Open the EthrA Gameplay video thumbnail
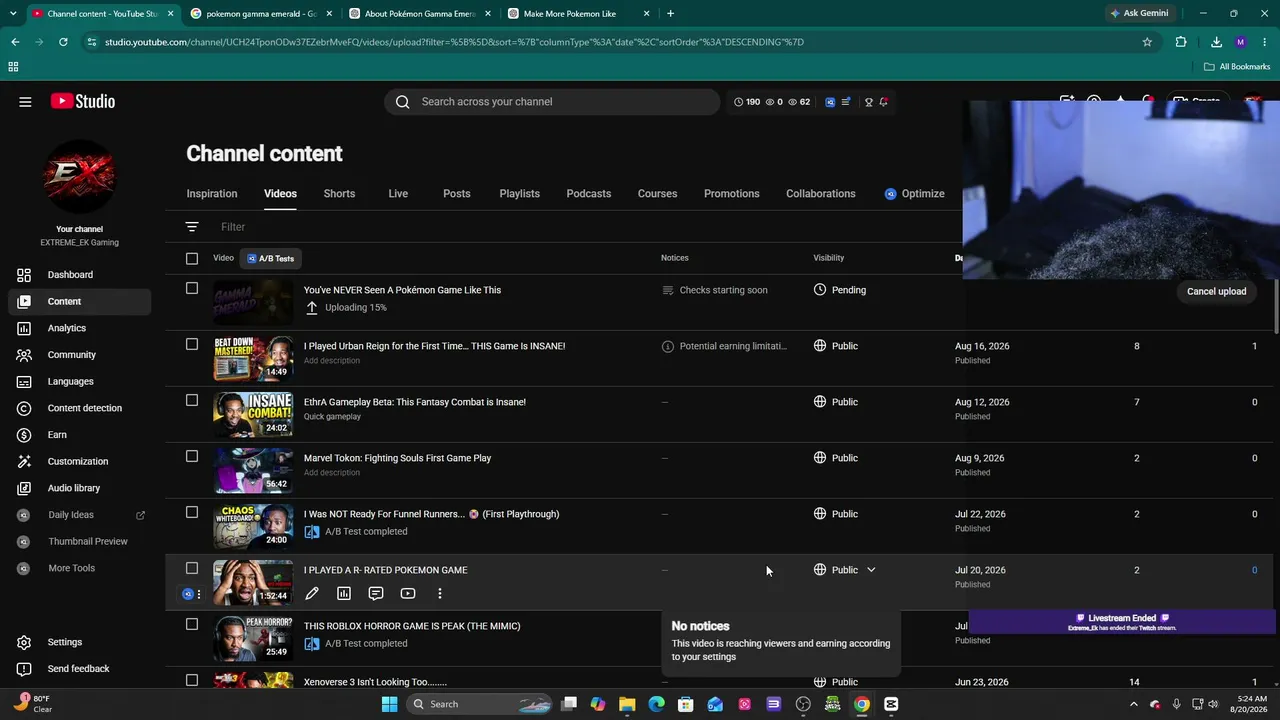The height and width of the screenshot is (720, 1280). coord(253,413)
